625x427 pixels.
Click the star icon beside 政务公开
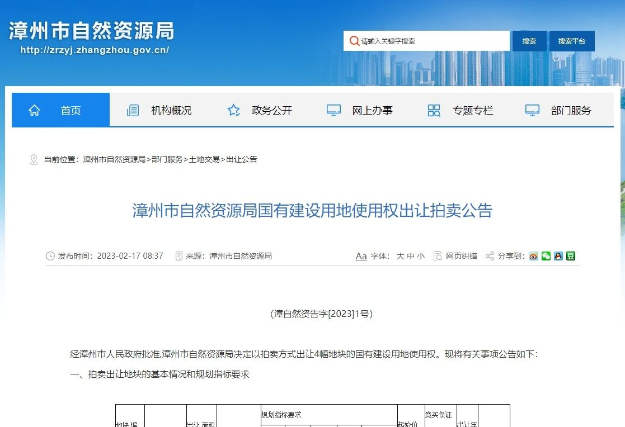click(x=233, y=110)
